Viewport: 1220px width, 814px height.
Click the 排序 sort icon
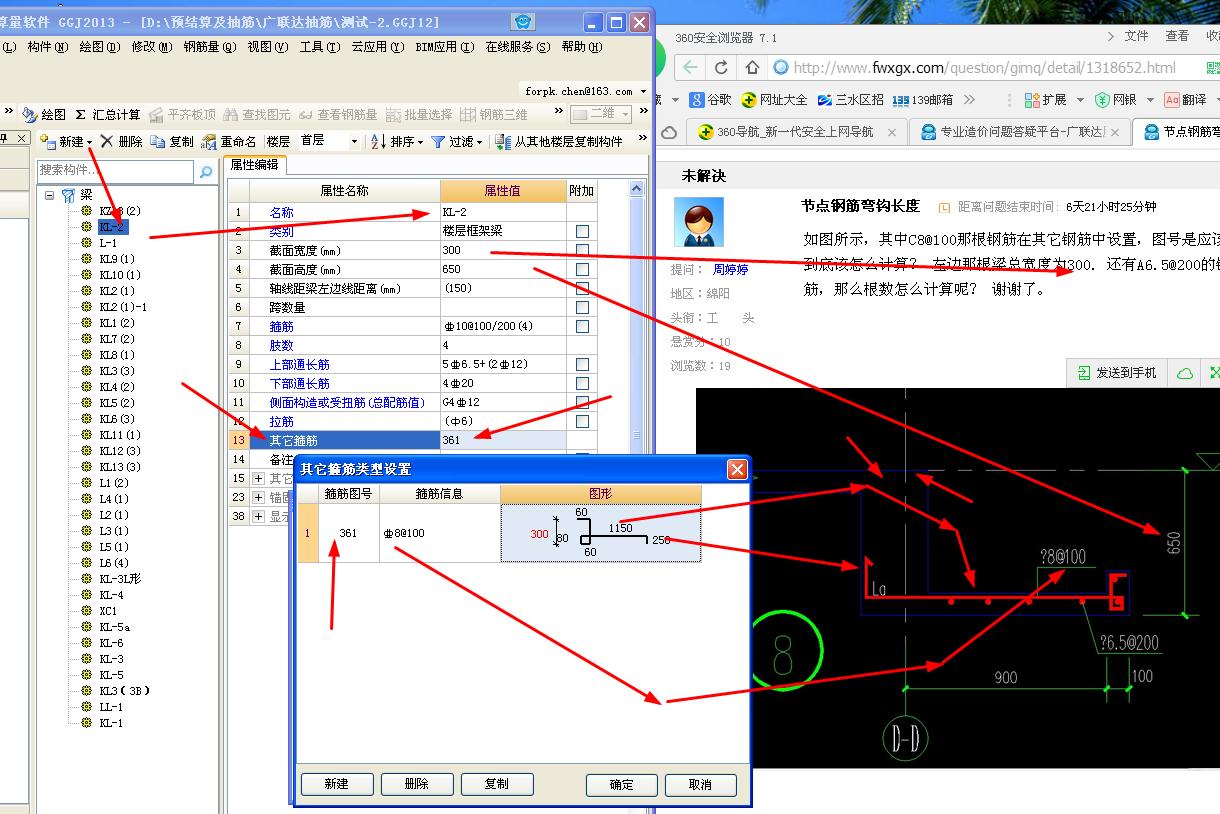tap(379, 141)
